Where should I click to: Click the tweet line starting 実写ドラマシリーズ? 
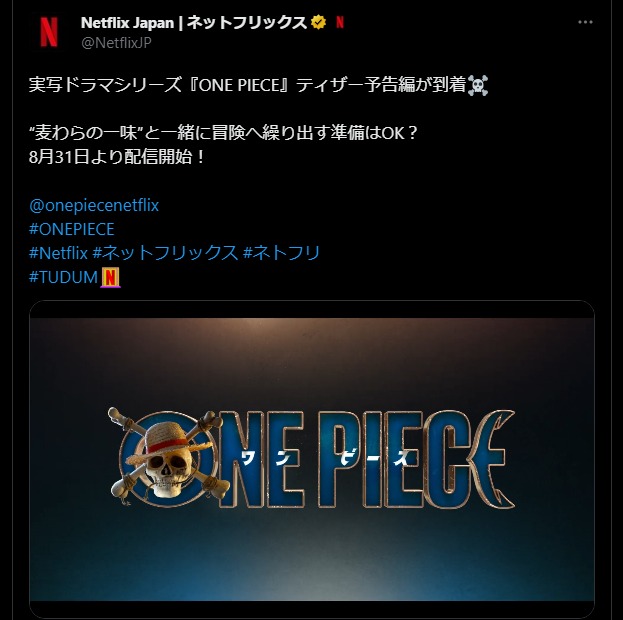point(258,85)
